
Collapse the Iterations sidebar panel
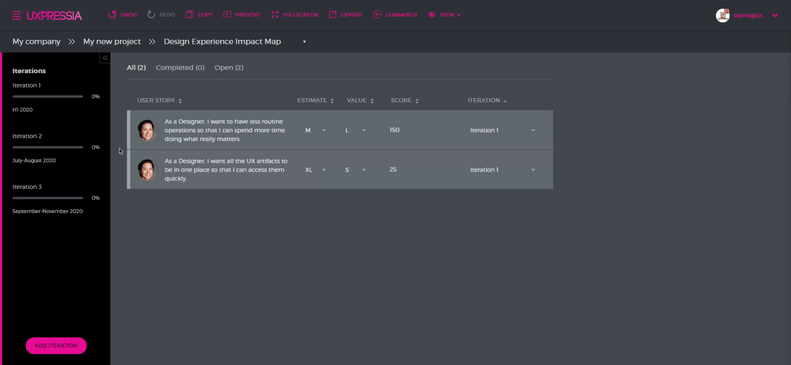[x=105, y=58]
